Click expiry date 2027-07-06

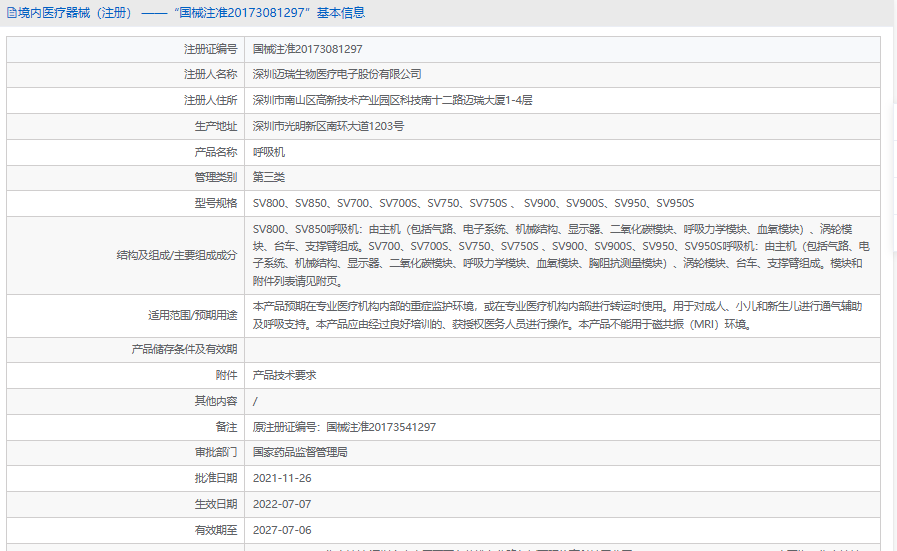(282, 530)
